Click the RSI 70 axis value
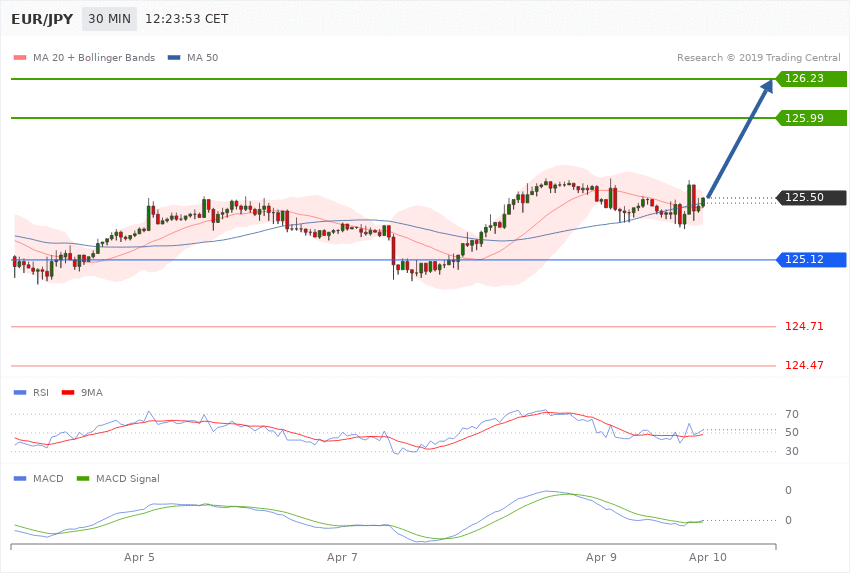This screenshot has height=576, width=850. pyautogui.click(x=792, y=414)
